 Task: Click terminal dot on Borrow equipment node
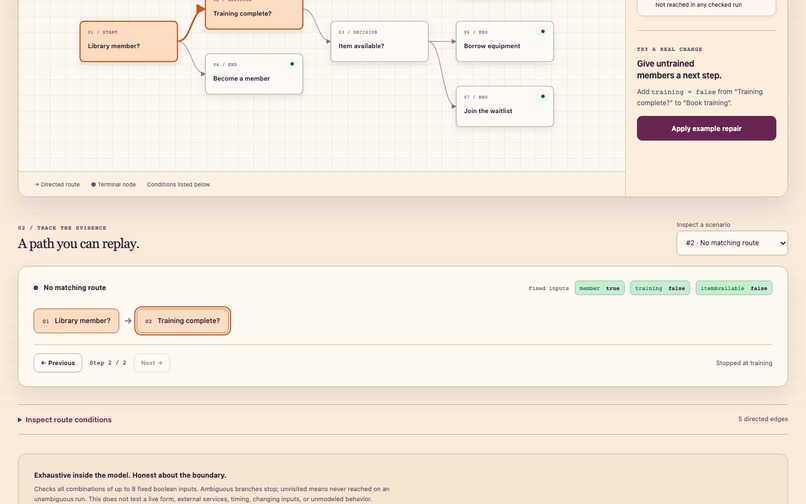tap(543, 31)
